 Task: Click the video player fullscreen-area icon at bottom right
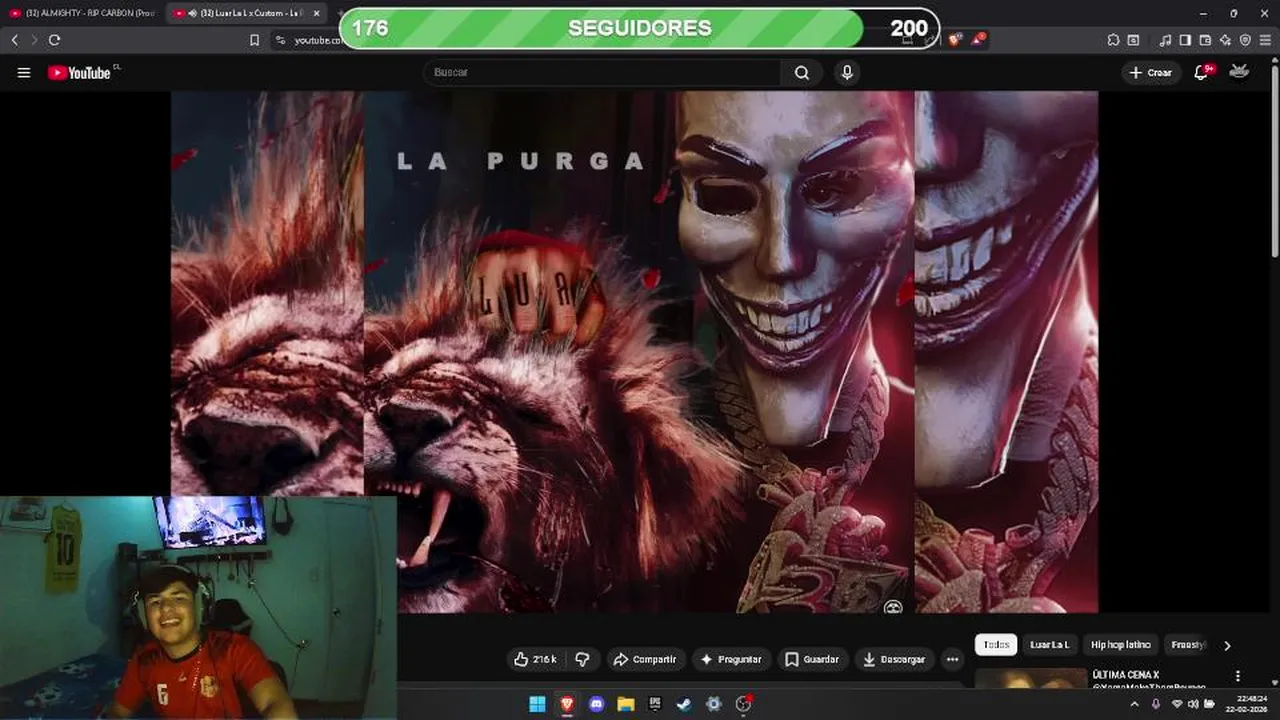pyautogui.click(x=893, y=607)
